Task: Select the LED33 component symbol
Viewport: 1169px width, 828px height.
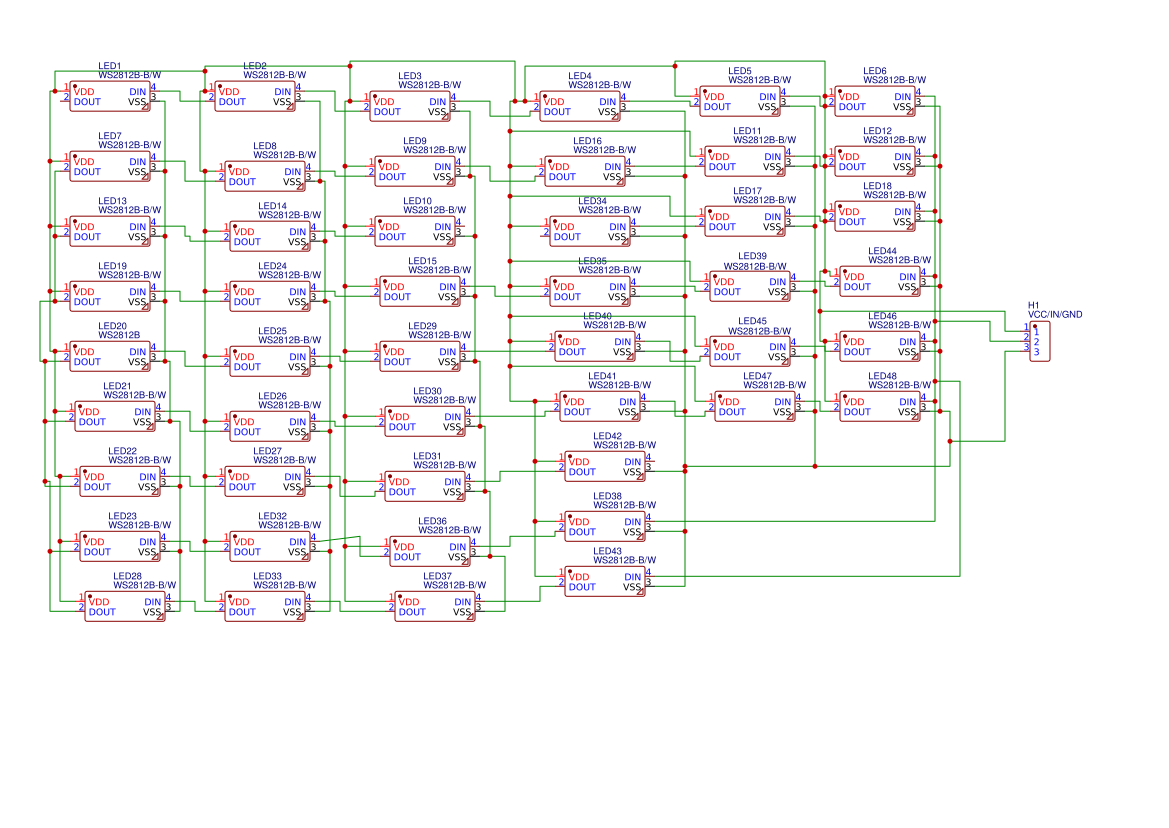Action: (265, 607)
